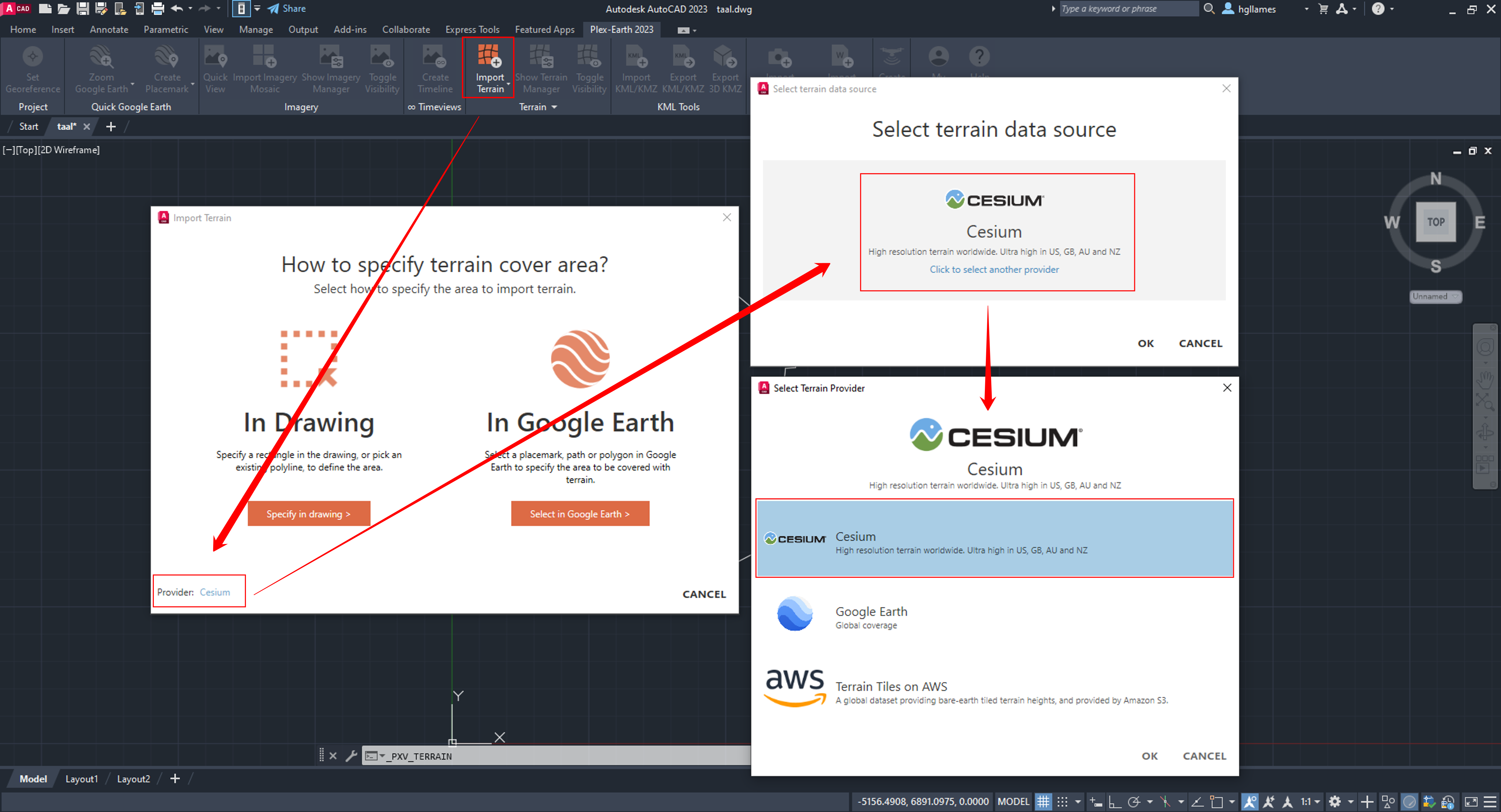Switch to the Start file tab
This screenshot has height=812, width=1501.
tap(29, 127)
